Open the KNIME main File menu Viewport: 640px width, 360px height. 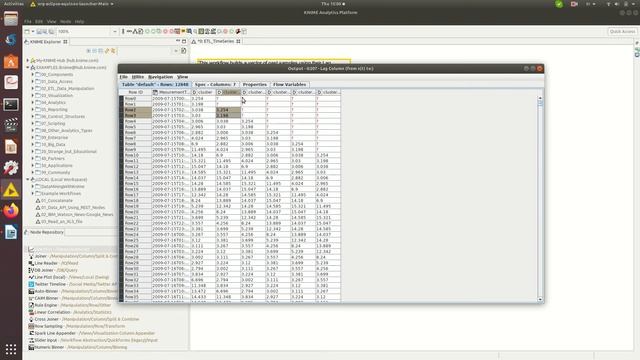[27, 21]
